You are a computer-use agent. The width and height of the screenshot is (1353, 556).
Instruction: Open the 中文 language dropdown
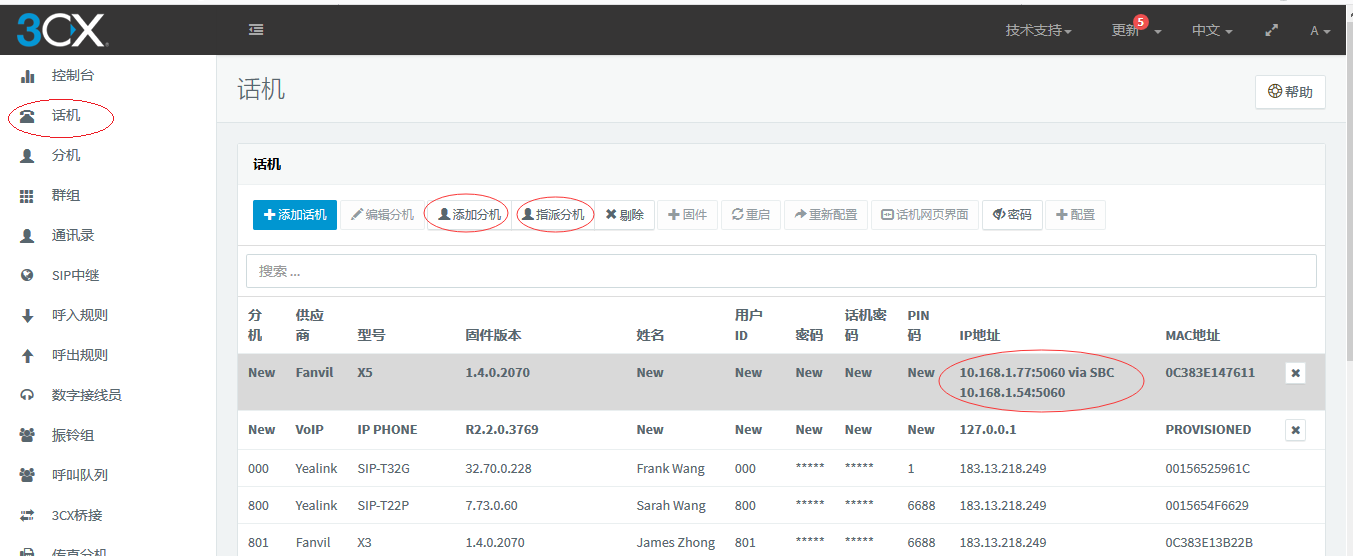[x=1211, y=31]
